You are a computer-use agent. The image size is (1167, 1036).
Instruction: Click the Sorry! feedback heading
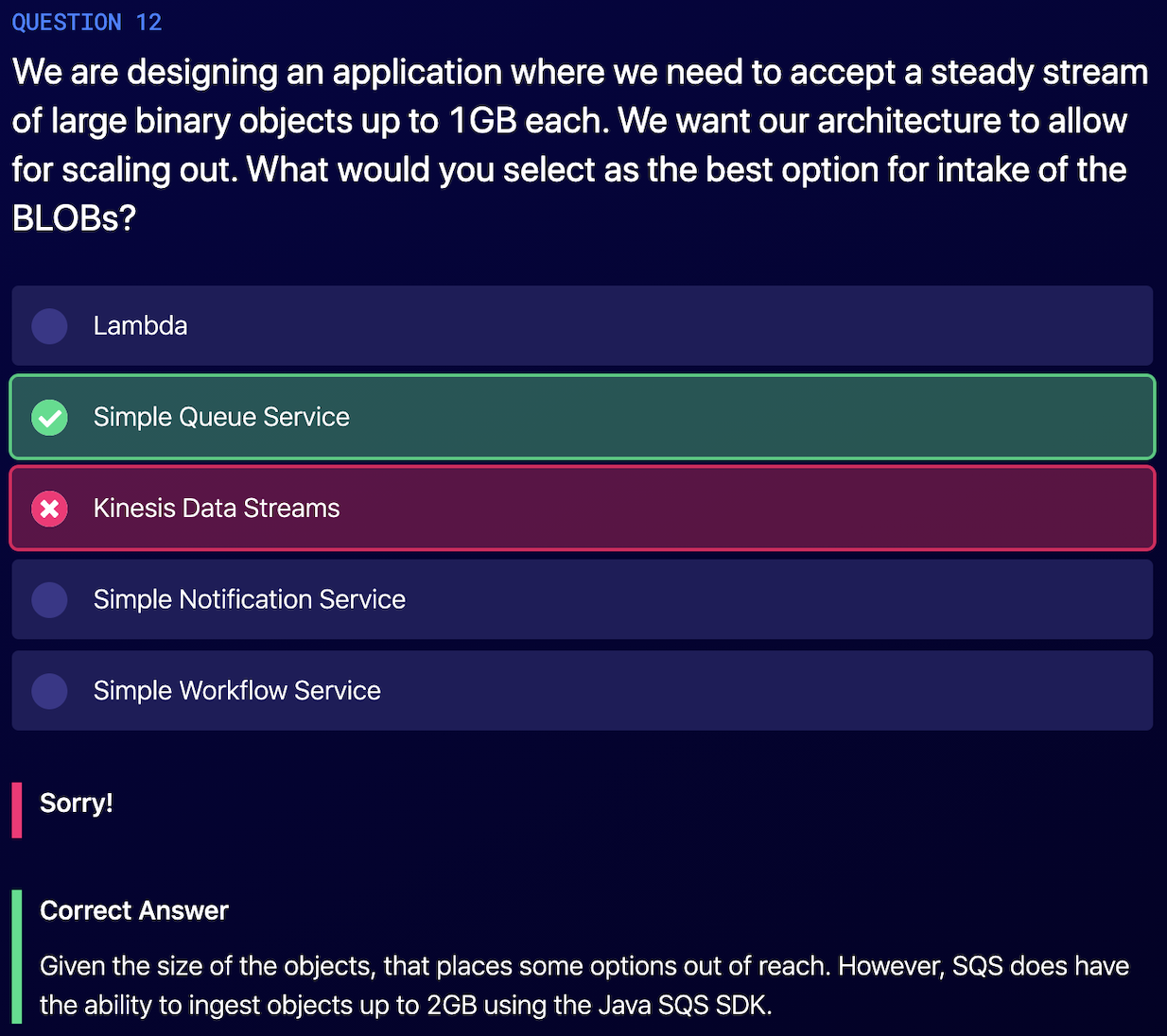click(x=77, y=803)
